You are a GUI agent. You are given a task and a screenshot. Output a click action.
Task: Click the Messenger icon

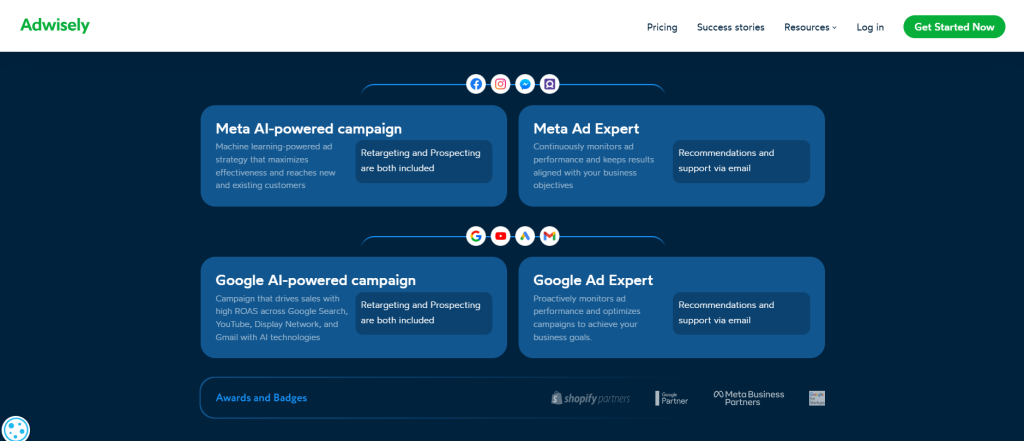click(525, 84)
